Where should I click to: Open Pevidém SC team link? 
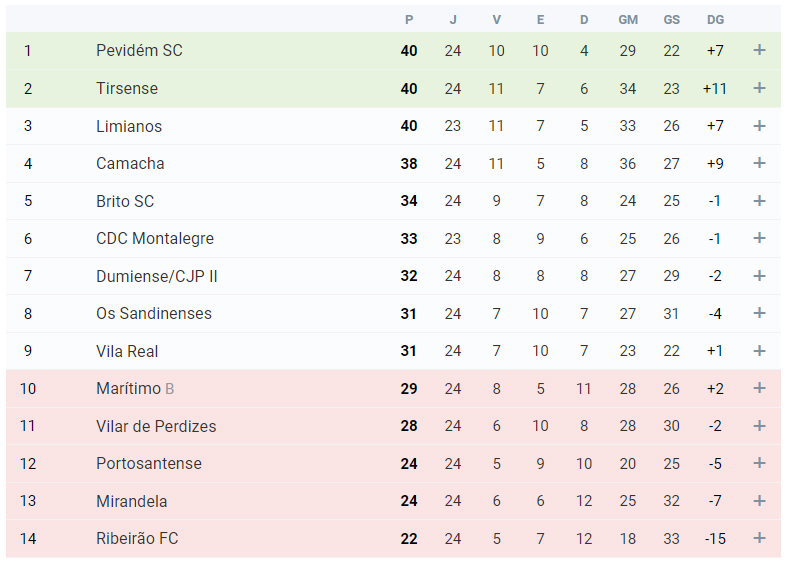pos(139,50)
